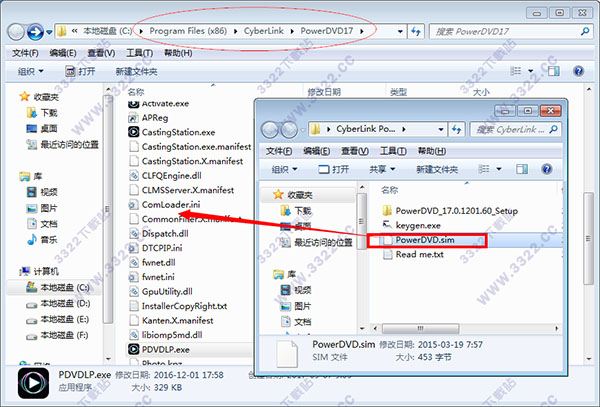The width and height of the screenshot is (600, 407).
Task: Select keygen.exe in front window
Action: coord(412,225)
